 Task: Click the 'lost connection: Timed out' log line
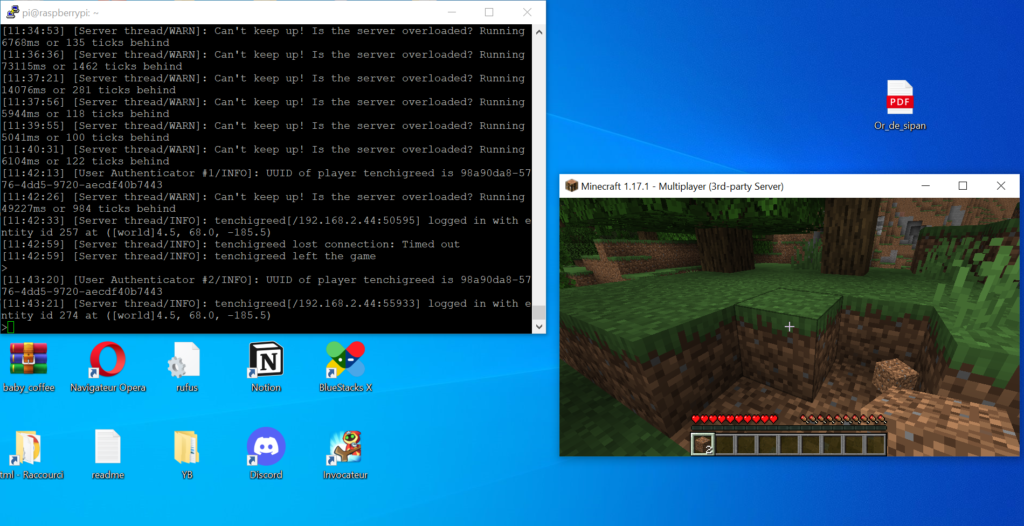[231, 244]
